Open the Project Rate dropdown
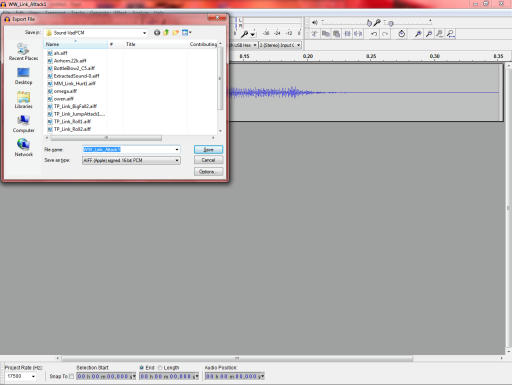The width and height of the screenshot is (512, 385). coord(33,376)
